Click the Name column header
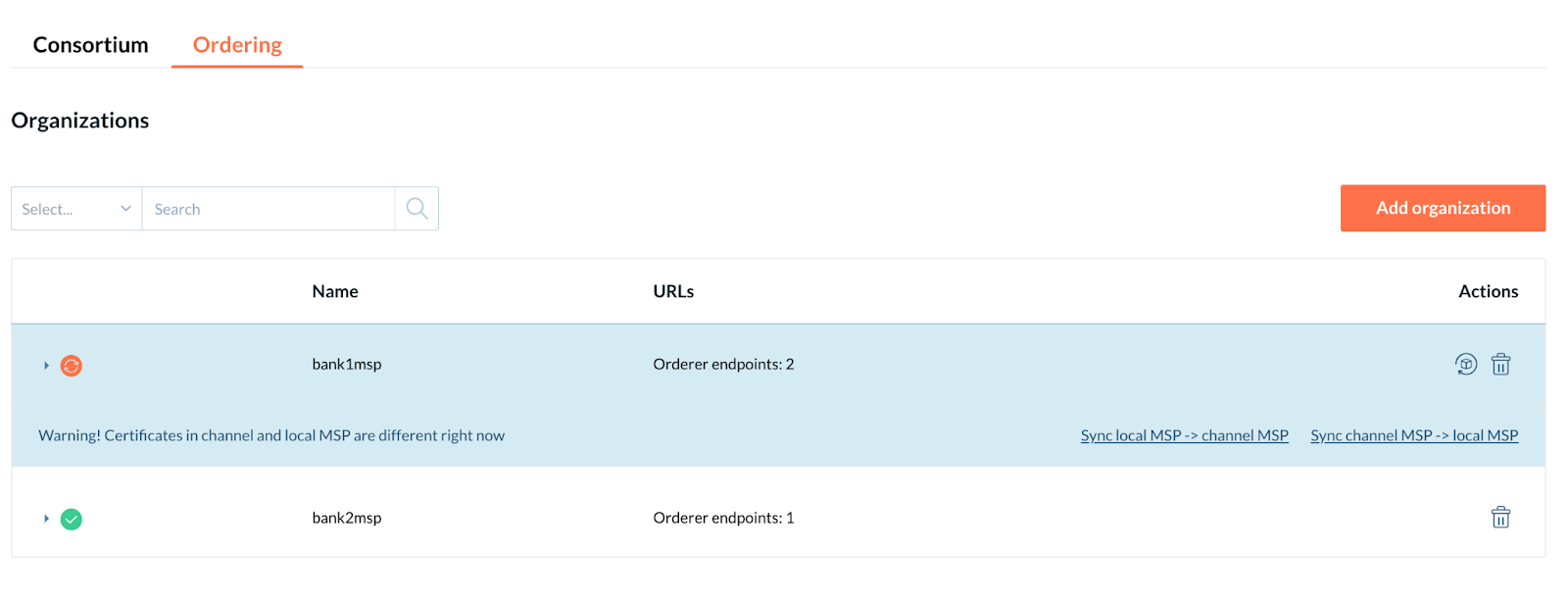This screenshot has width=1568, height=600. (334, 291)
